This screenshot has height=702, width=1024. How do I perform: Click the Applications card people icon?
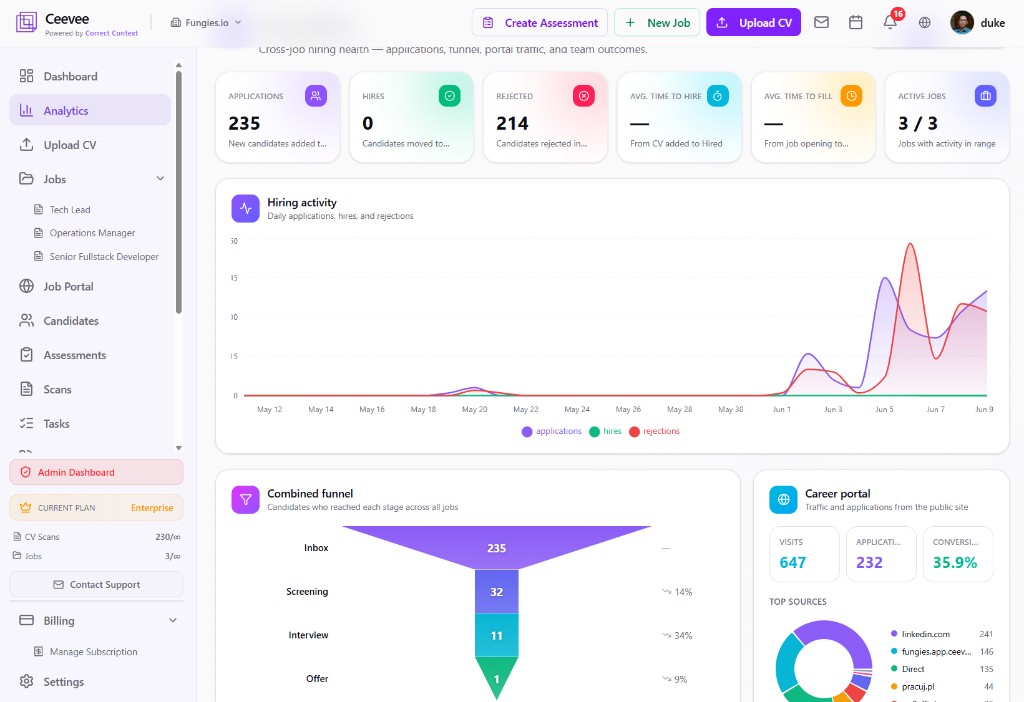(x=316, y=96)
